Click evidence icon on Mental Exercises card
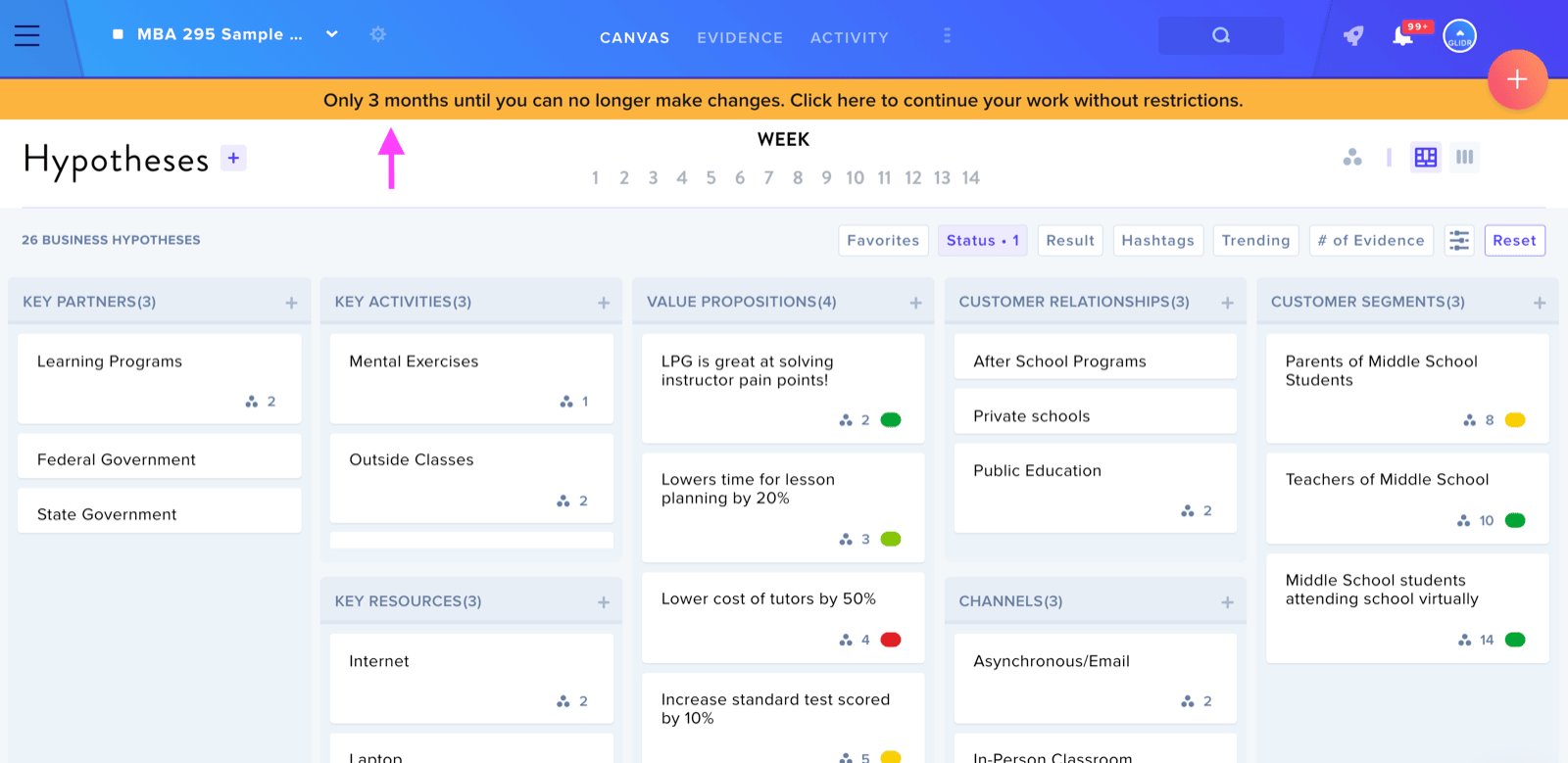The image size is (1568, 763). coord(566,402)
